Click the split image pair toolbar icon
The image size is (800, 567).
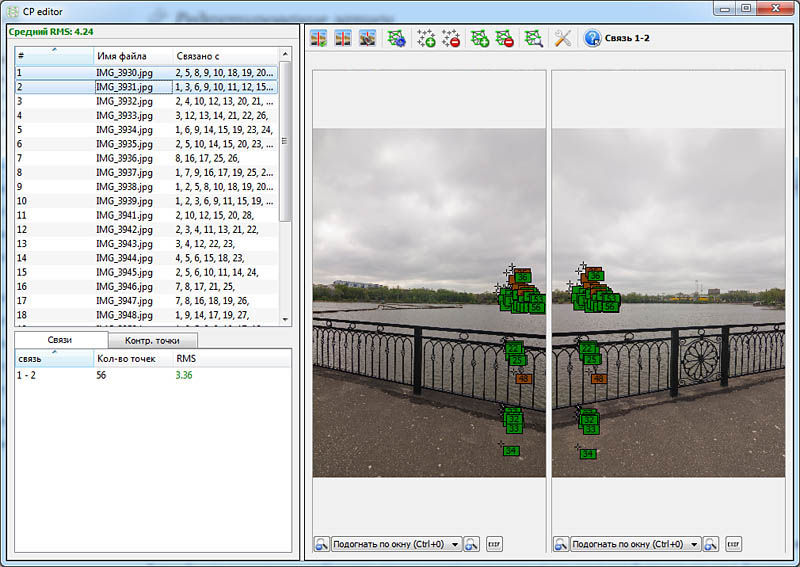(x=343, y=38)
